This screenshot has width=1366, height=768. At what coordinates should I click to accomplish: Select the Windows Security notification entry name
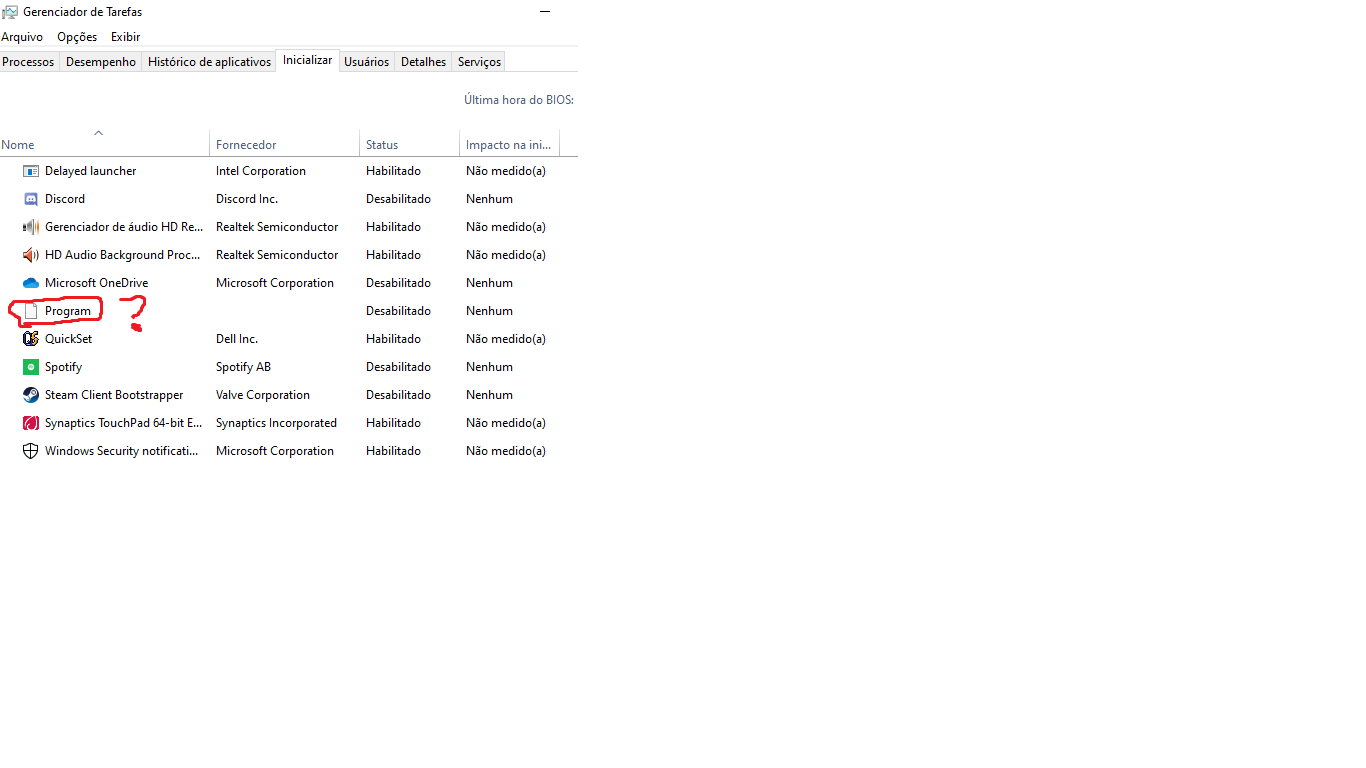tap(122, 451)
